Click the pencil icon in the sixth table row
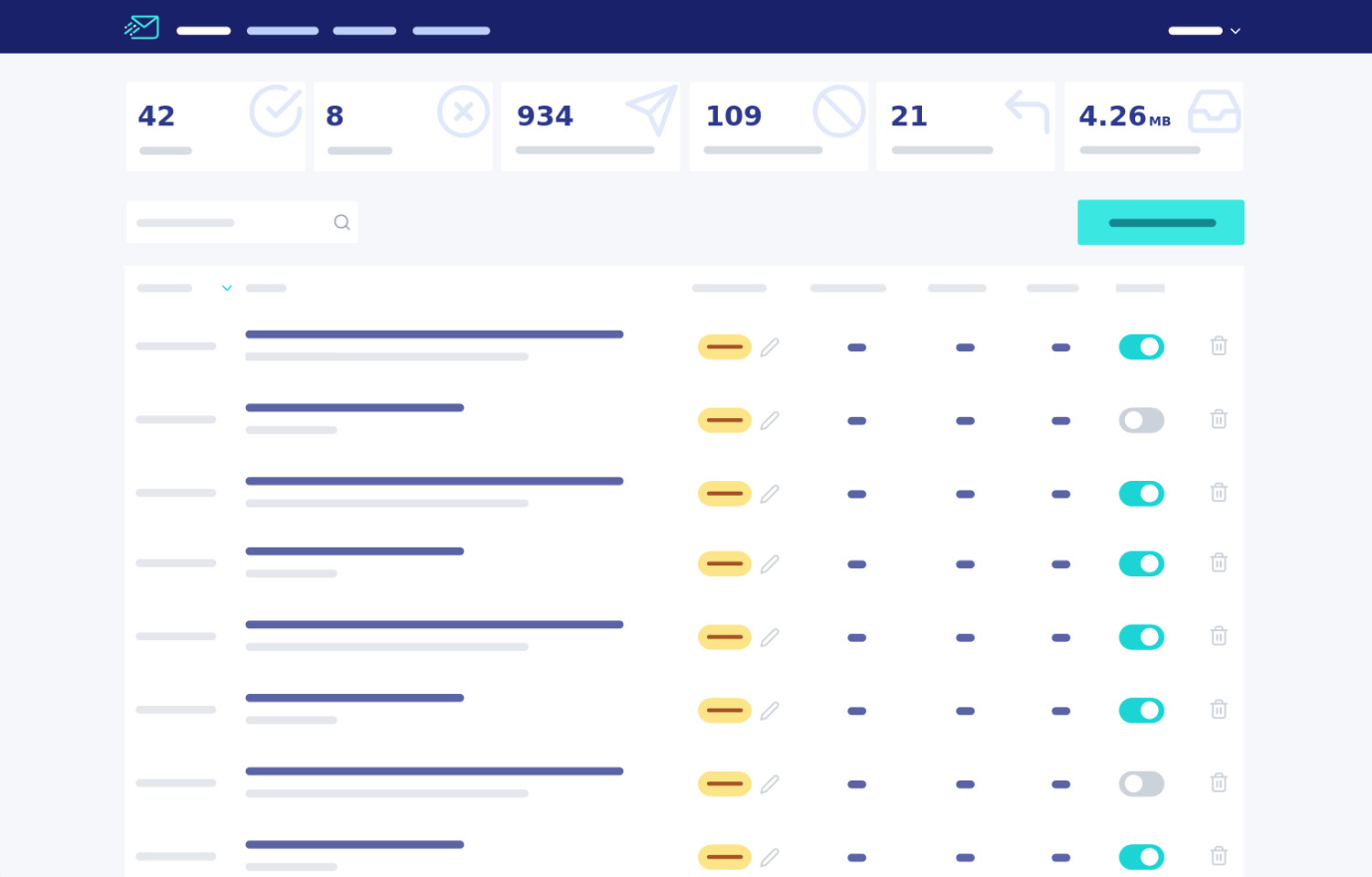 click(x=770, y=711)
